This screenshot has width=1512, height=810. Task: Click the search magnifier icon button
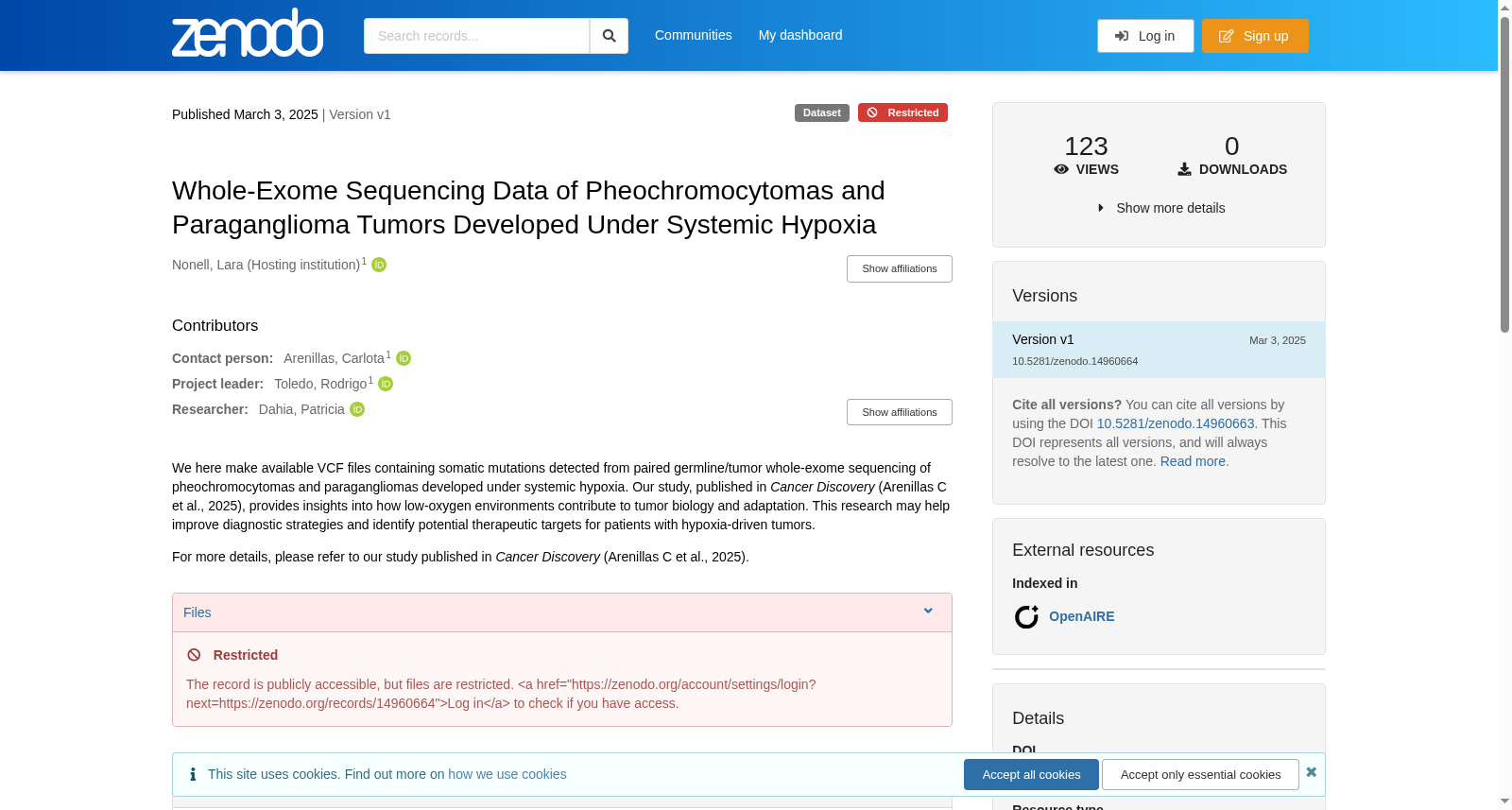[609, 36]
